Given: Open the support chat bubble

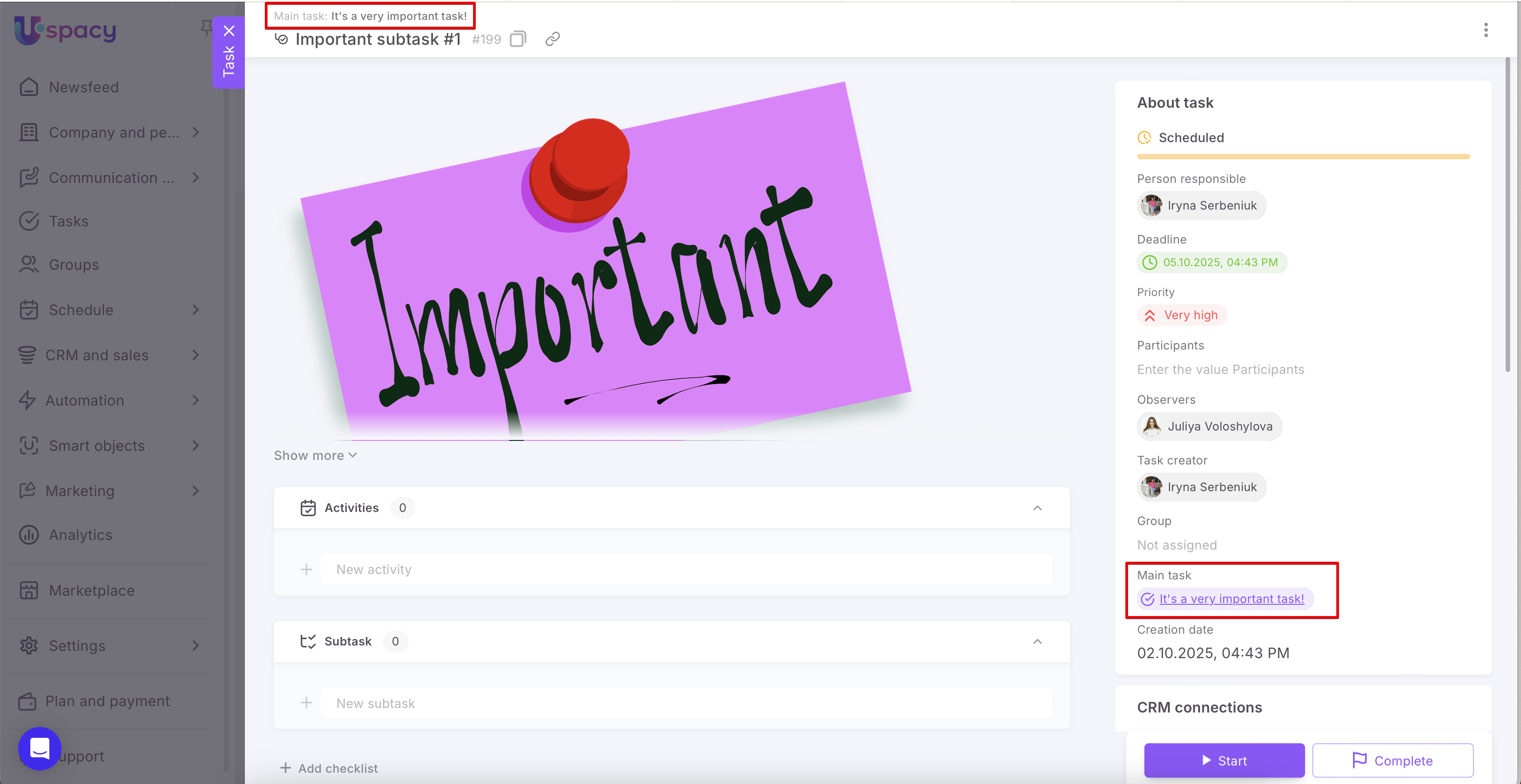Looking at the screenshot, I should click(39, 748).
